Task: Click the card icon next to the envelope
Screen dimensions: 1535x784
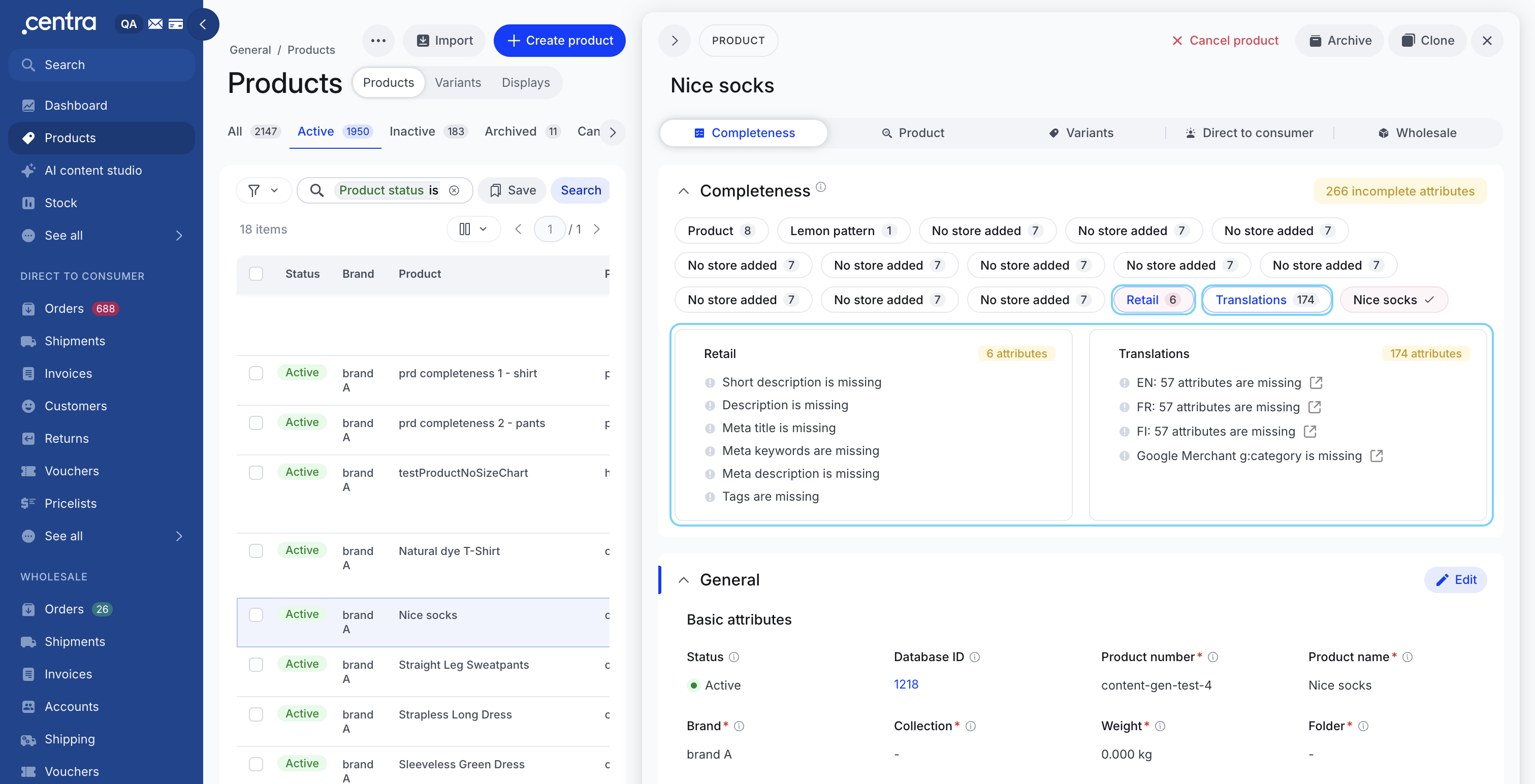Action: click(x=175, y=24)
